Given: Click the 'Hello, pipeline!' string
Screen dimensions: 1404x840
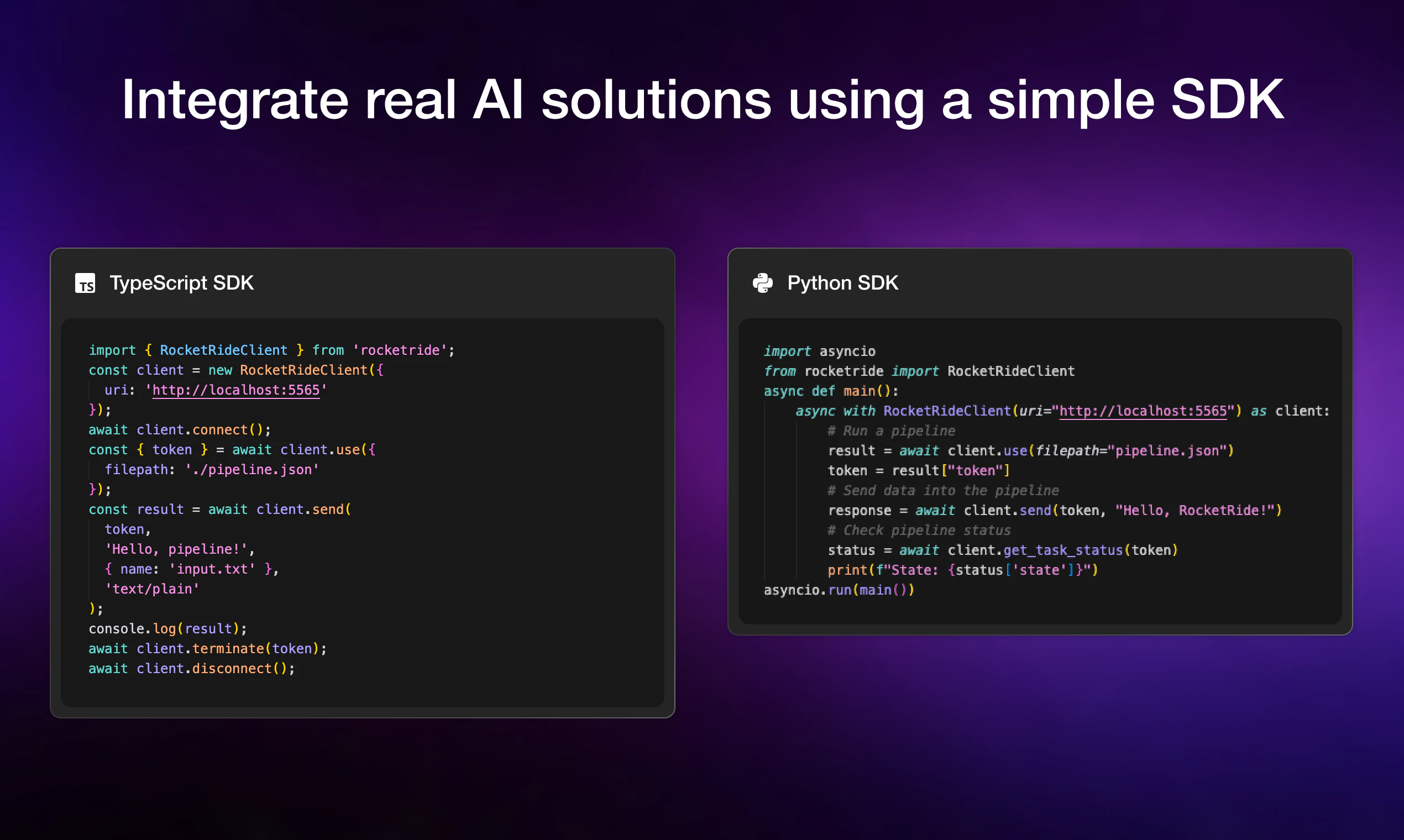Looking at the screenshot, I should click(x=176, y=549).
